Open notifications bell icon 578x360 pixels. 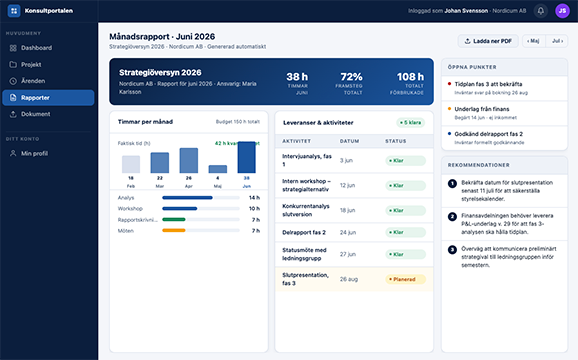[540, 11]
